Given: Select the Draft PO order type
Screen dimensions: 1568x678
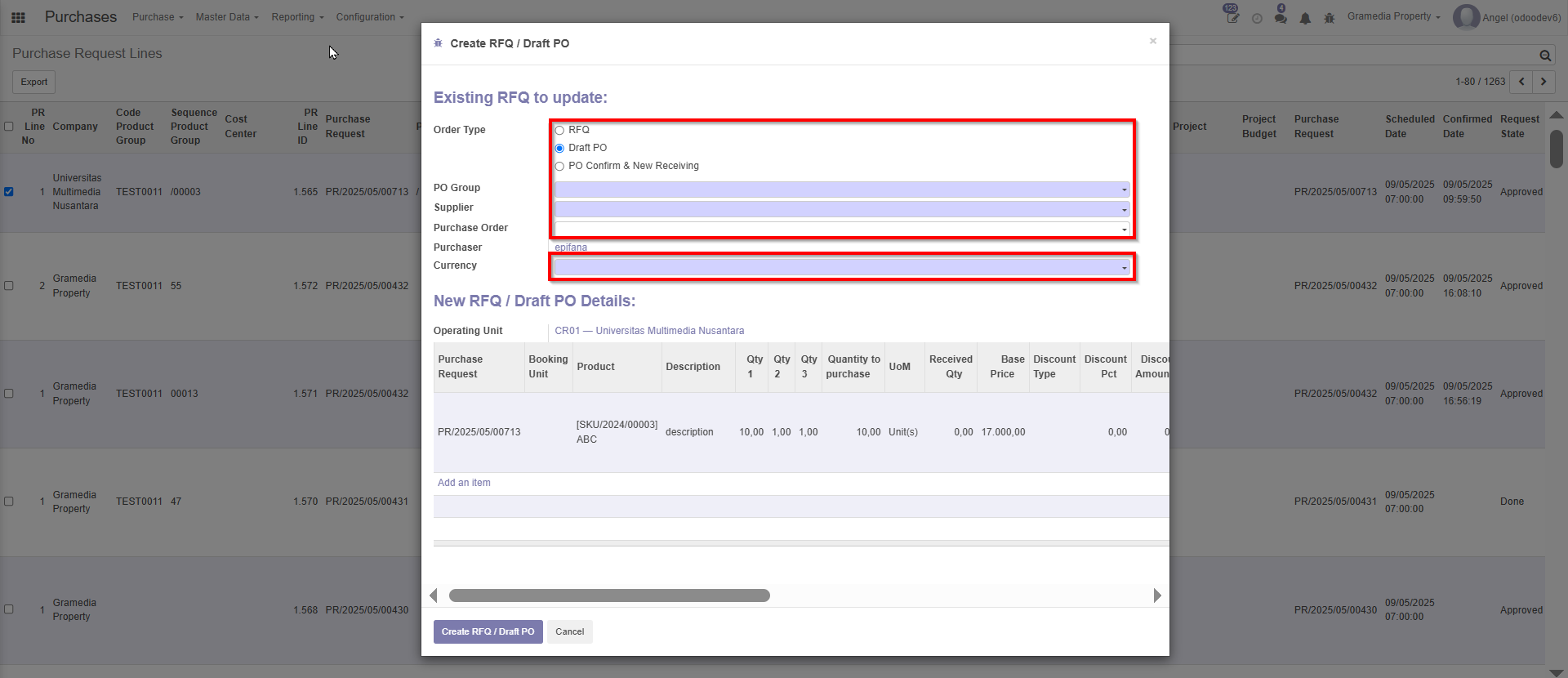Looking at the screenshot, I should pos(559,149).
